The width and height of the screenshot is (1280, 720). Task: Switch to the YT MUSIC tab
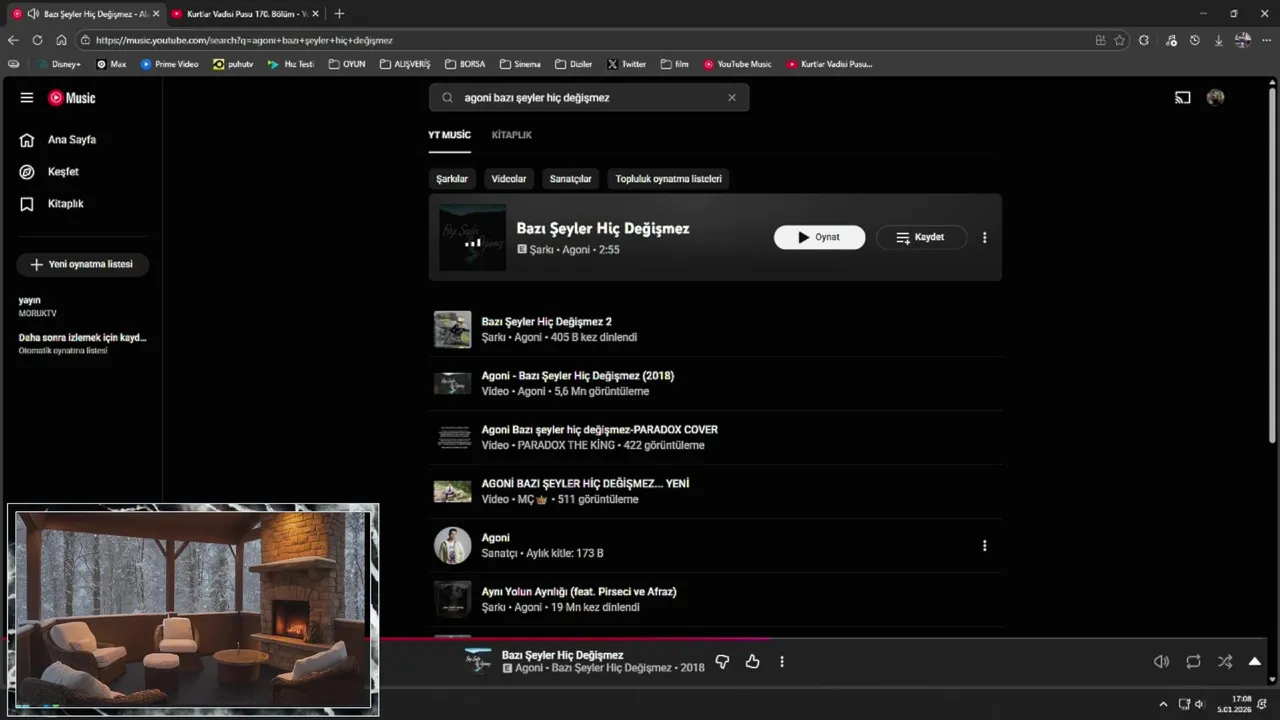point(449,135)
